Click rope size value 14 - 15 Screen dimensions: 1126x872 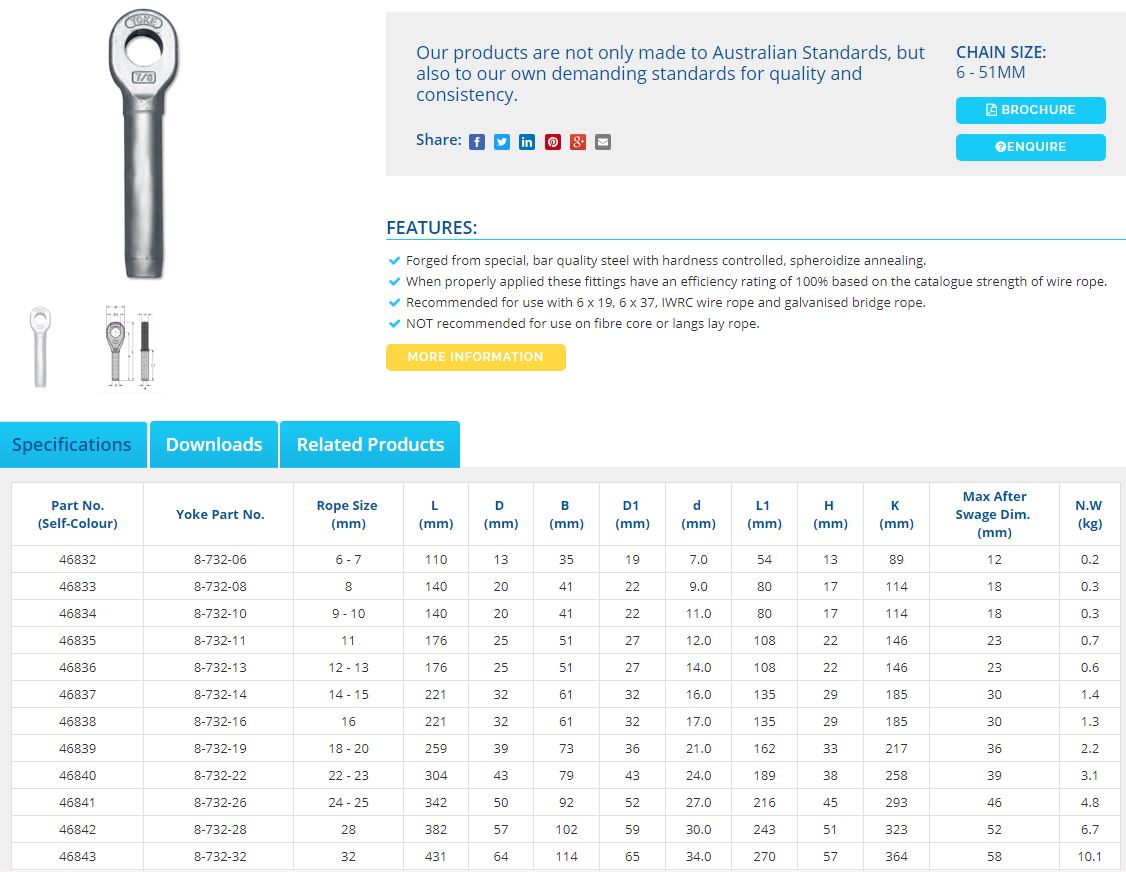tap(348, 695)
